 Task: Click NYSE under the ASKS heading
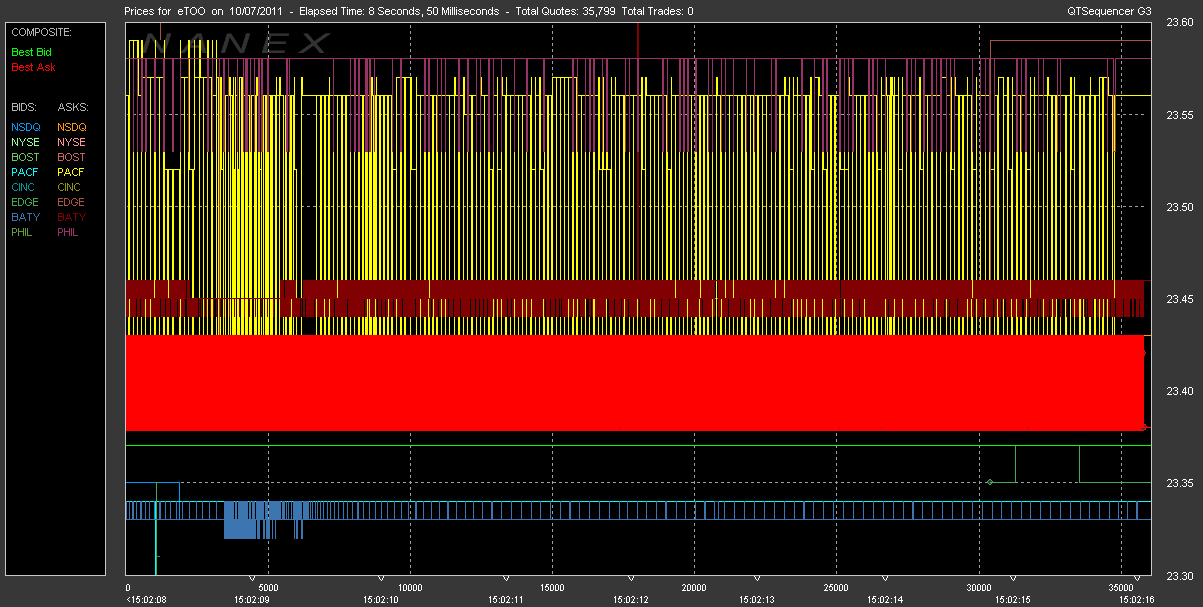pyautogui.click(x=72, y=142)
